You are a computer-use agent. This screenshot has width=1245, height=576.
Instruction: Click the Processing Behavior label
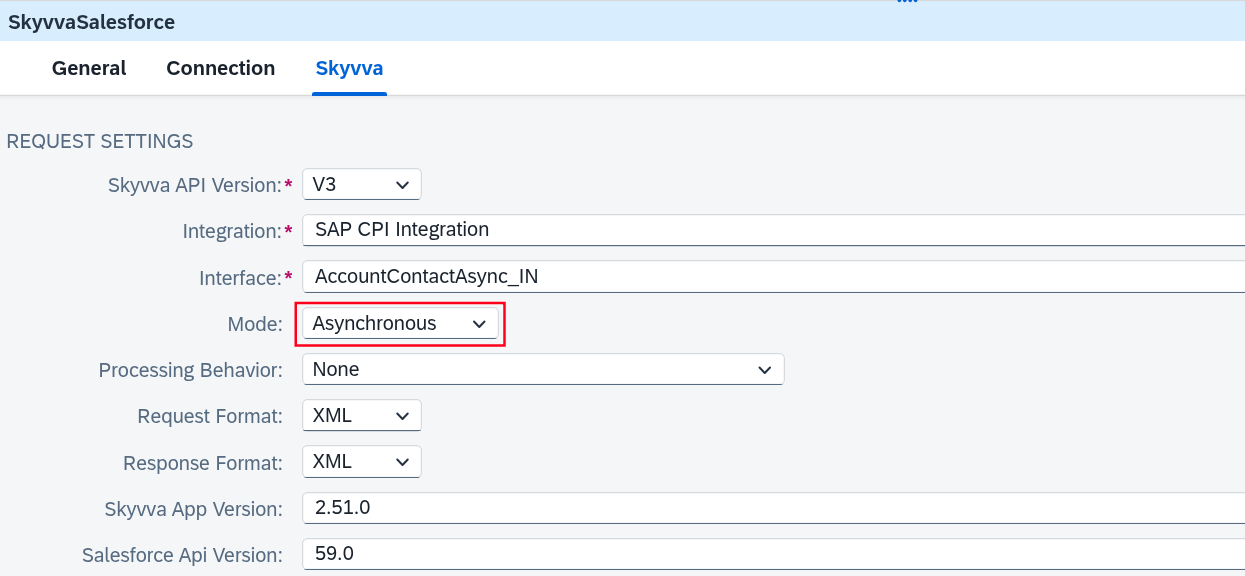click(x=191, y=370)
